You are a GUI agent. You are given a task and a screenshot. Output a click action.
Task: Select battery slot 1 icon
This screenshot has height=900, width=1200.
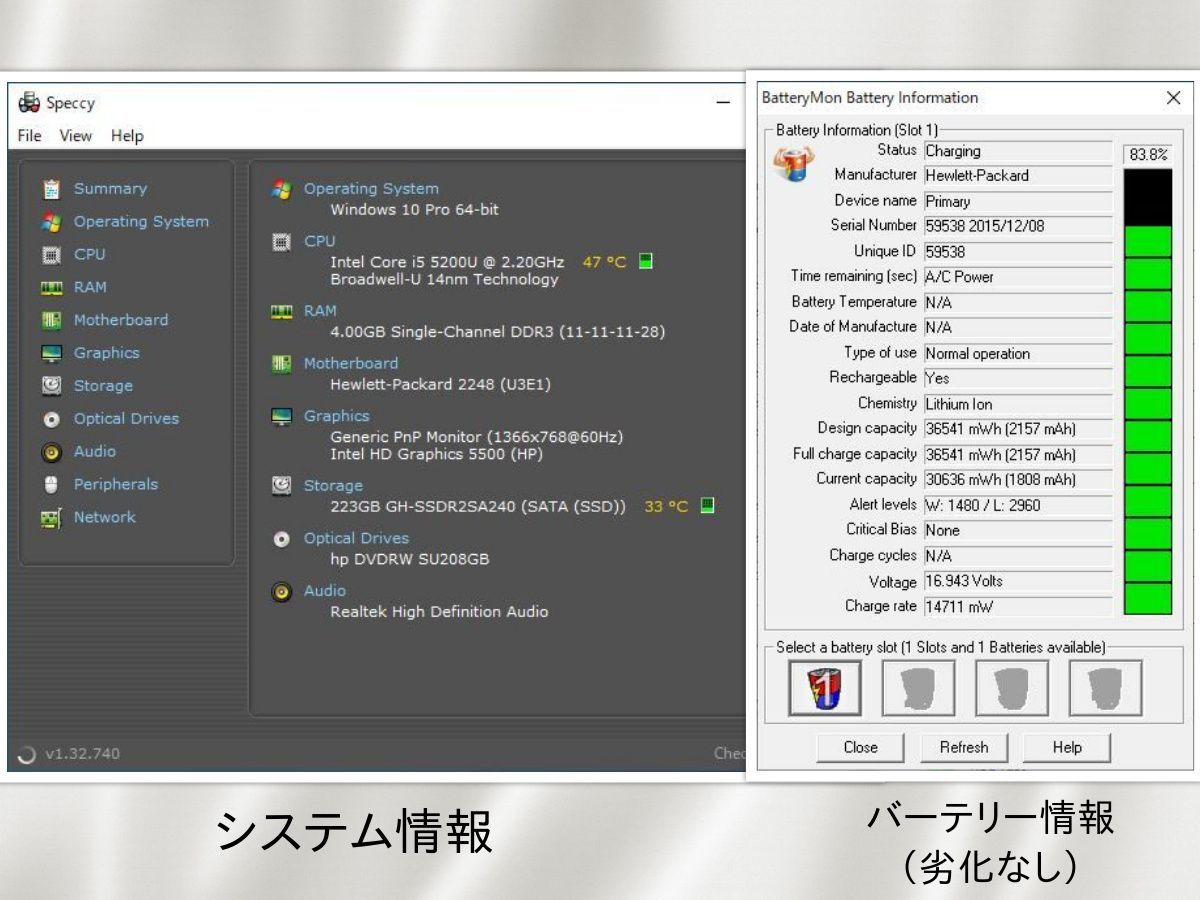824,688
